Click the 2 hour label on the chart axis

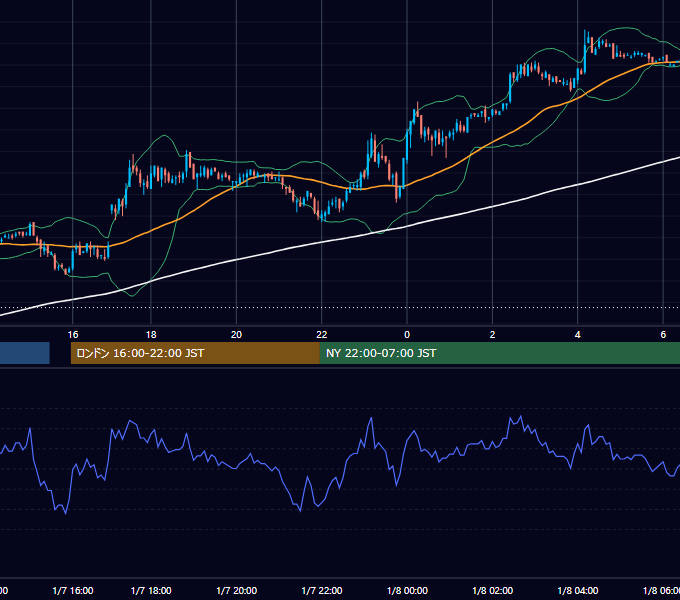pos(492,335)
